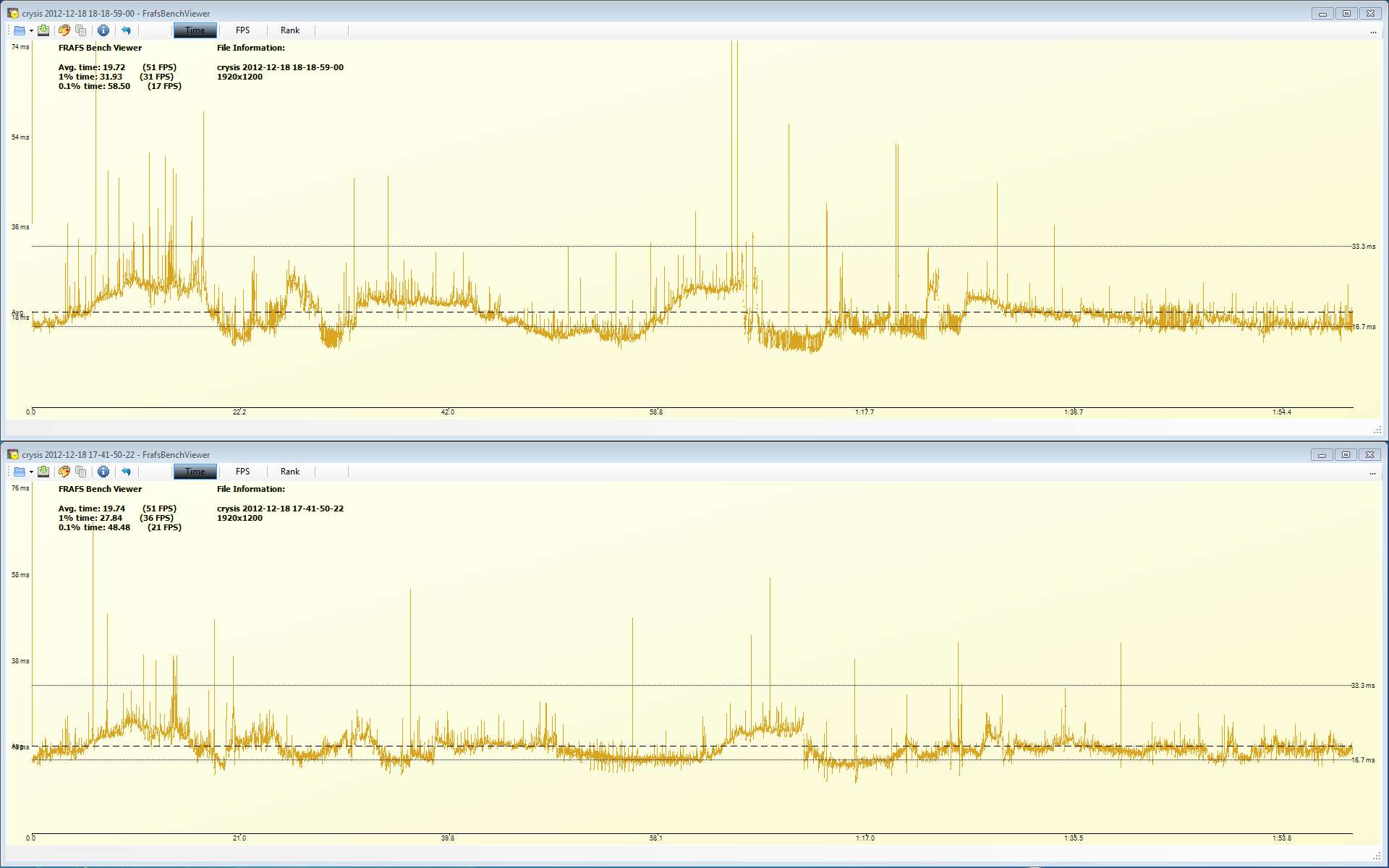Image resolution: width=1389 pixels, height=868 pixels.
Task: Select Time view in bottom window
Action: click(x=195, y=472)
